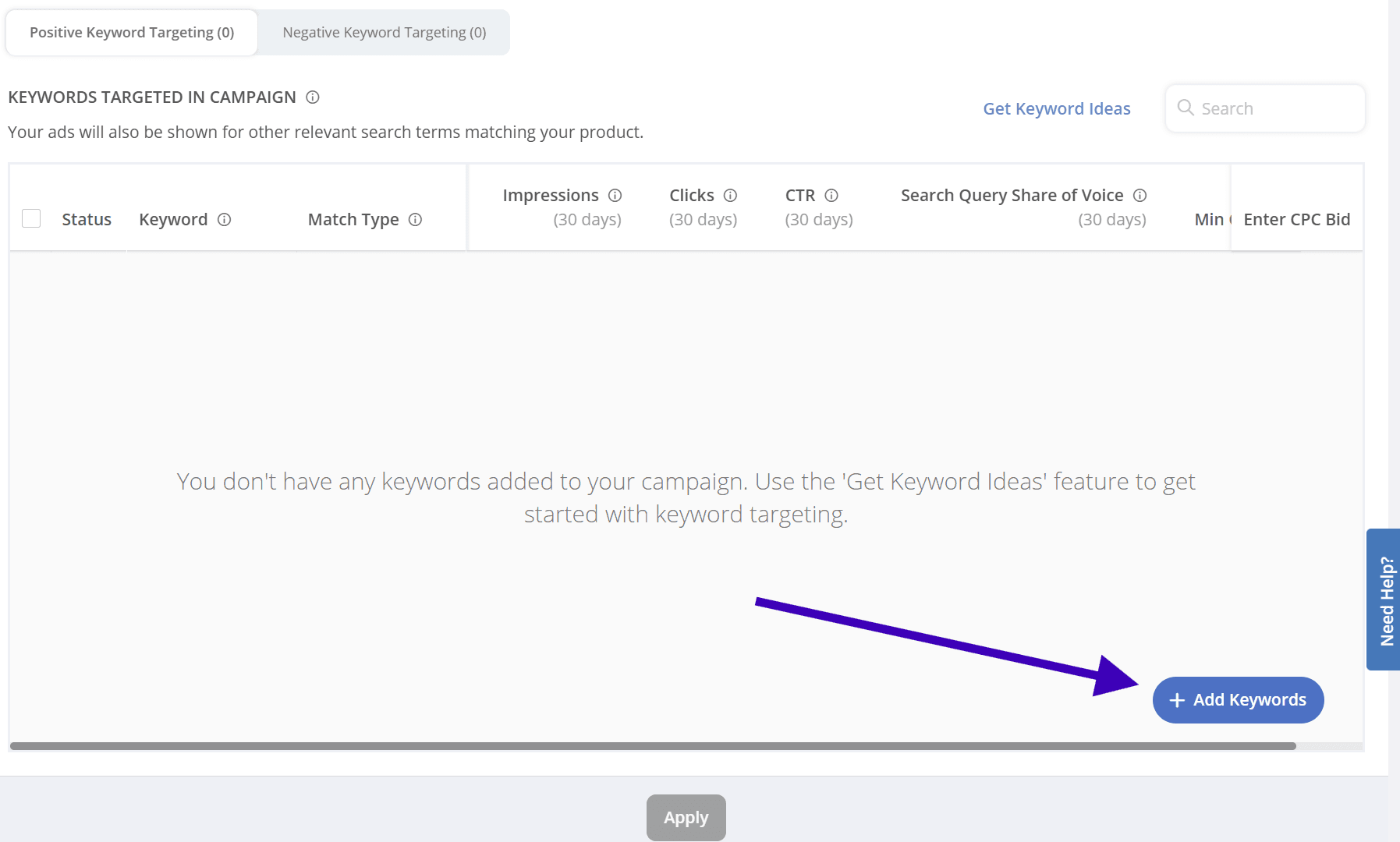Open the Need Help? side panel
Viewport: 1400px width, 842px height.
(x=1385, y=600)
